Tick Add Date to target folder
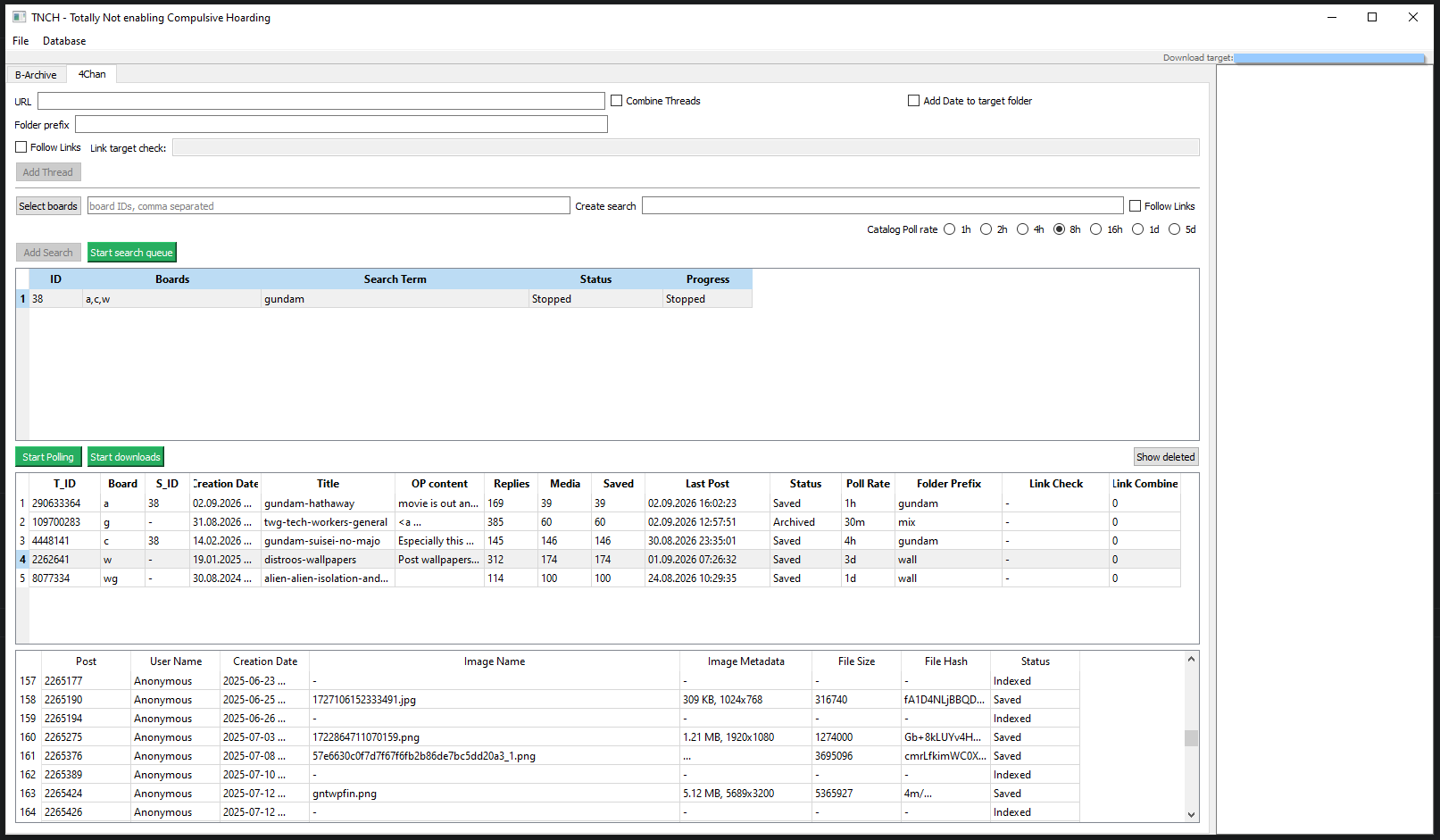1440x840 pixels. click(x=913, y=101)
